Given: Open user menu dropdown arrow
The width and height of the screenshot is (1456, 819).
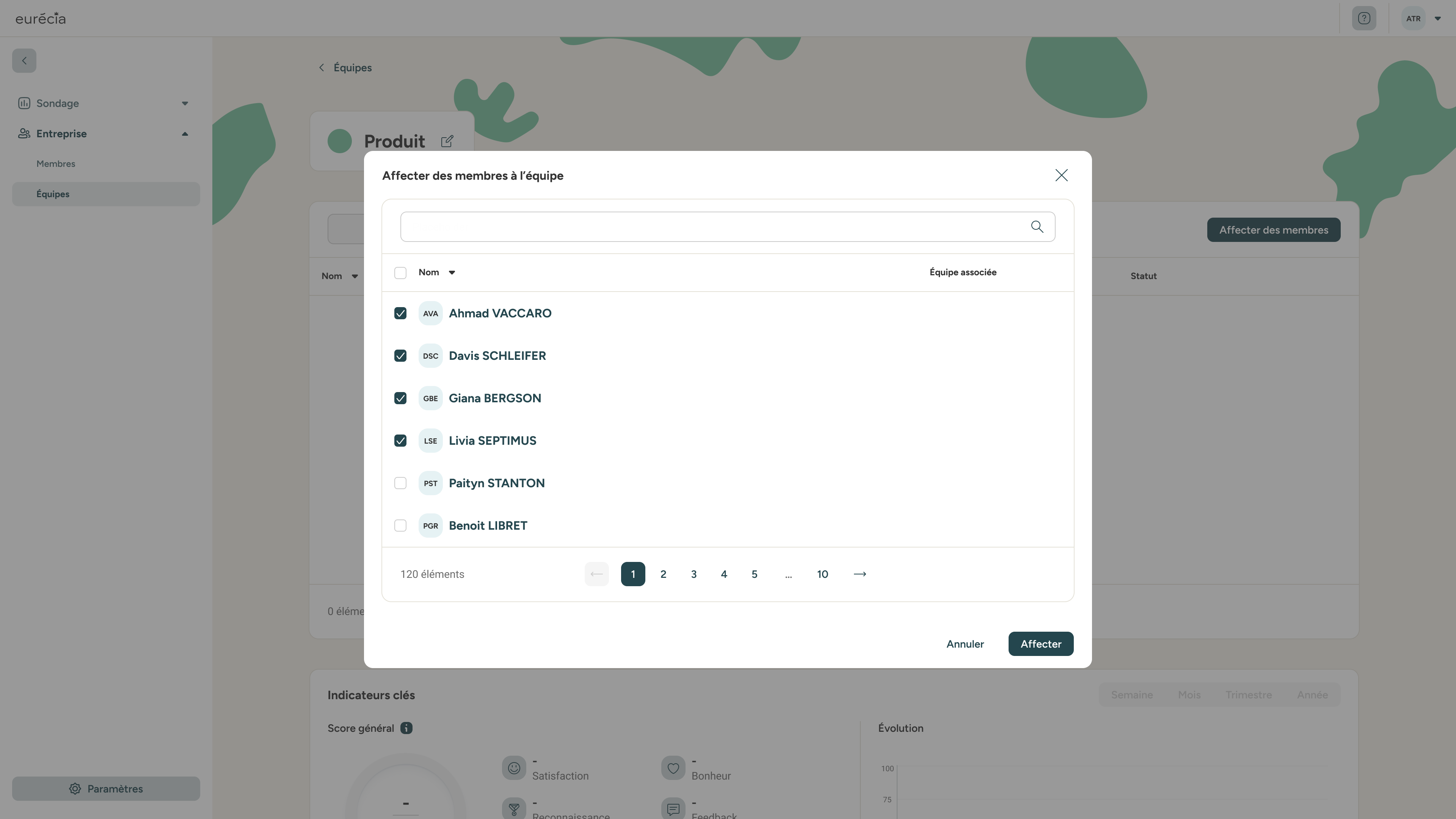Looking at the screenshot, I should pos(1437,19).
